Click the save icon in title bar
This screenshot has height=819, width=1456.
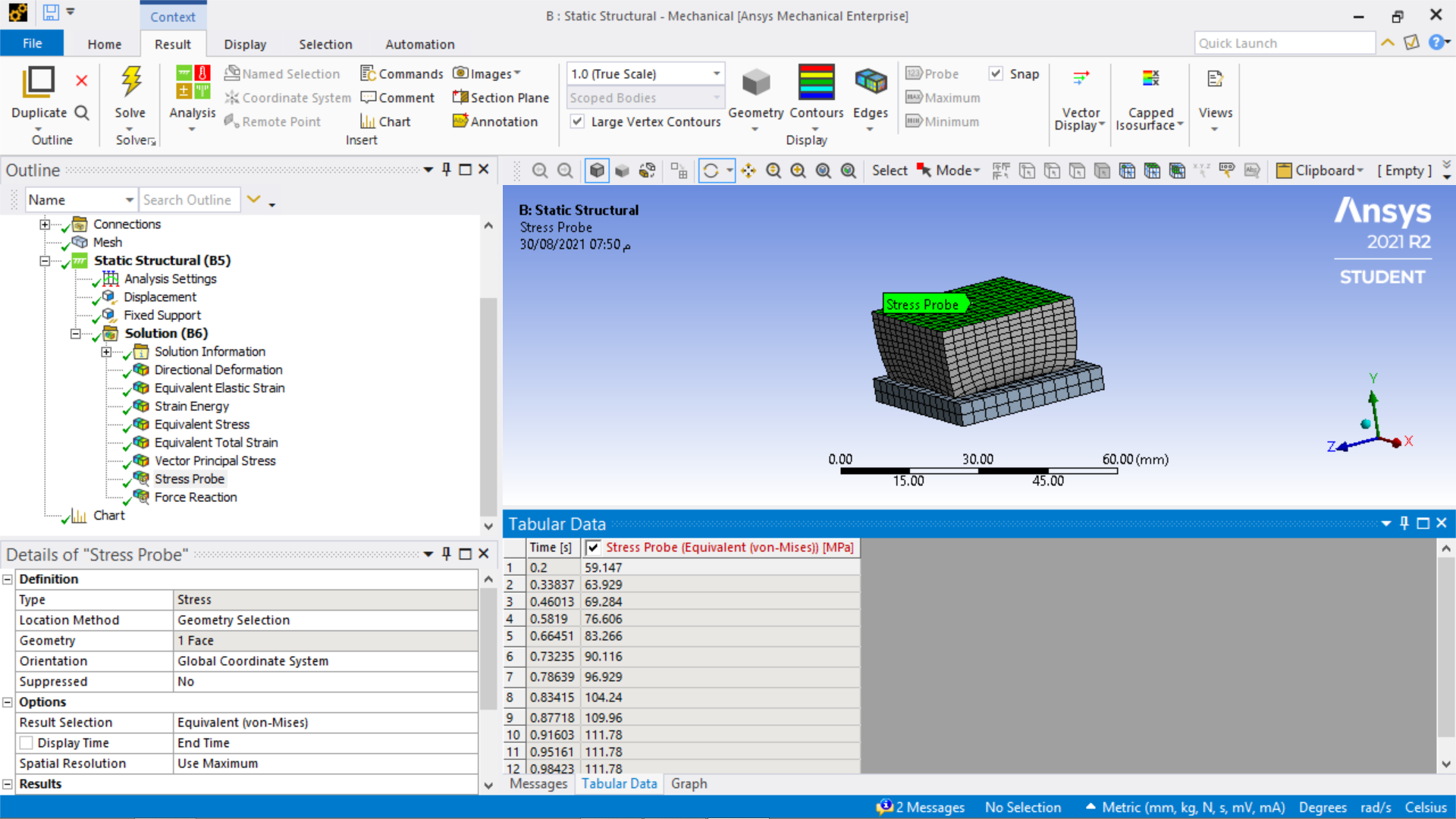[51, 12]
